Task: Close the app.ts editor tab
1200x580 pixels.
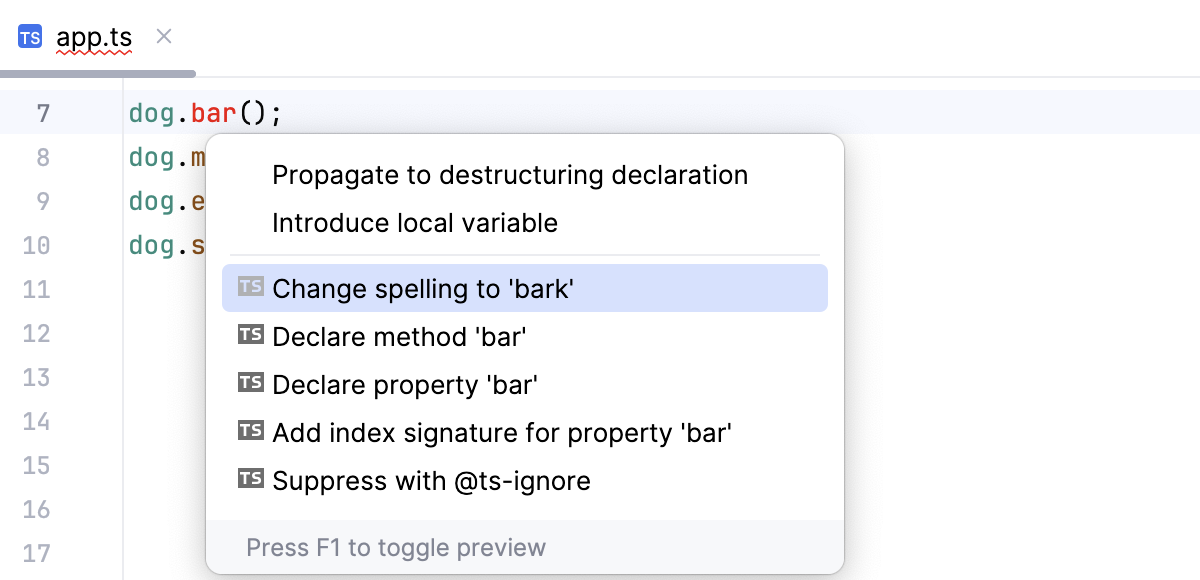Action: 165,37
